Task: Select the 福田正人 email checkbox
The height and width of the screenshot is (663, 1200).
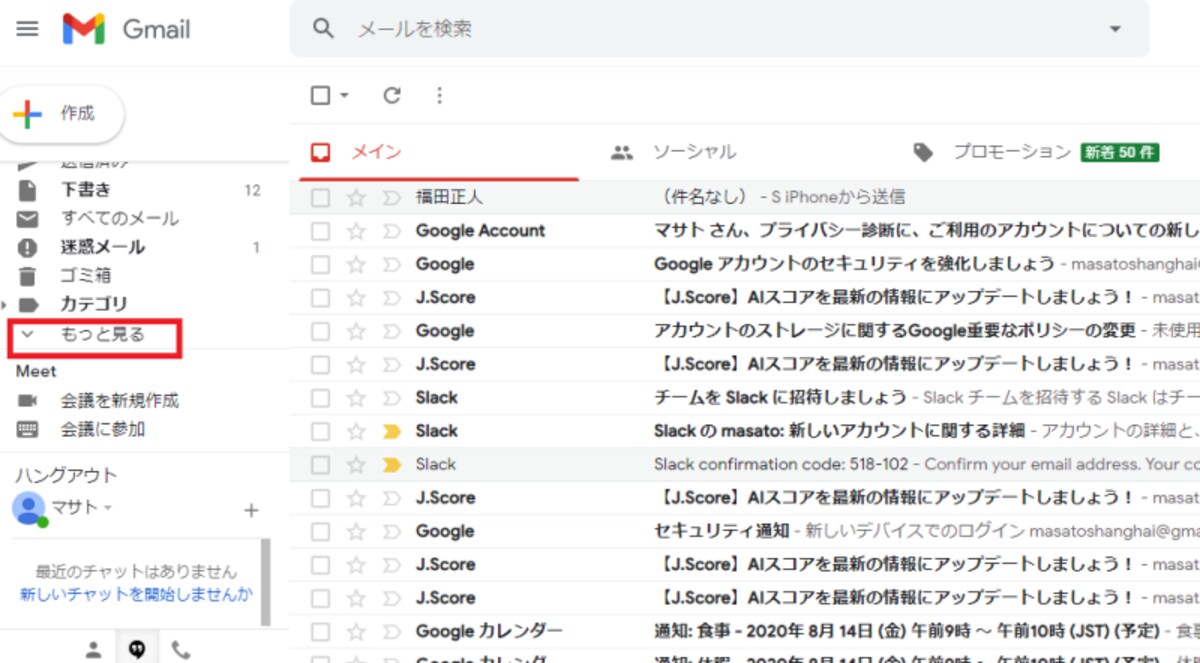Action: click(320, 198)
